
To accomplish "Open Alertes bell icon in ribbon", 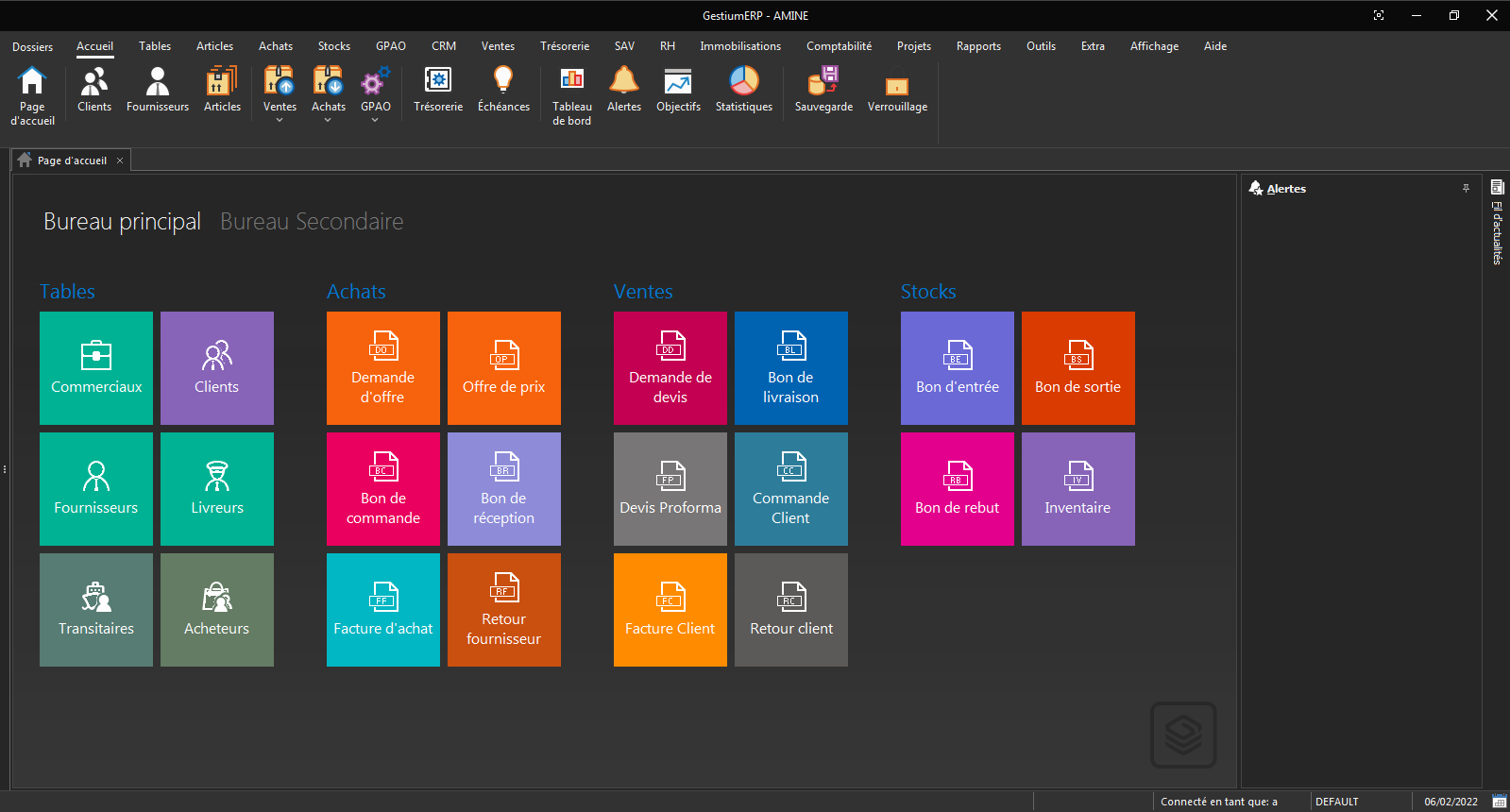I will coord(624,90).
